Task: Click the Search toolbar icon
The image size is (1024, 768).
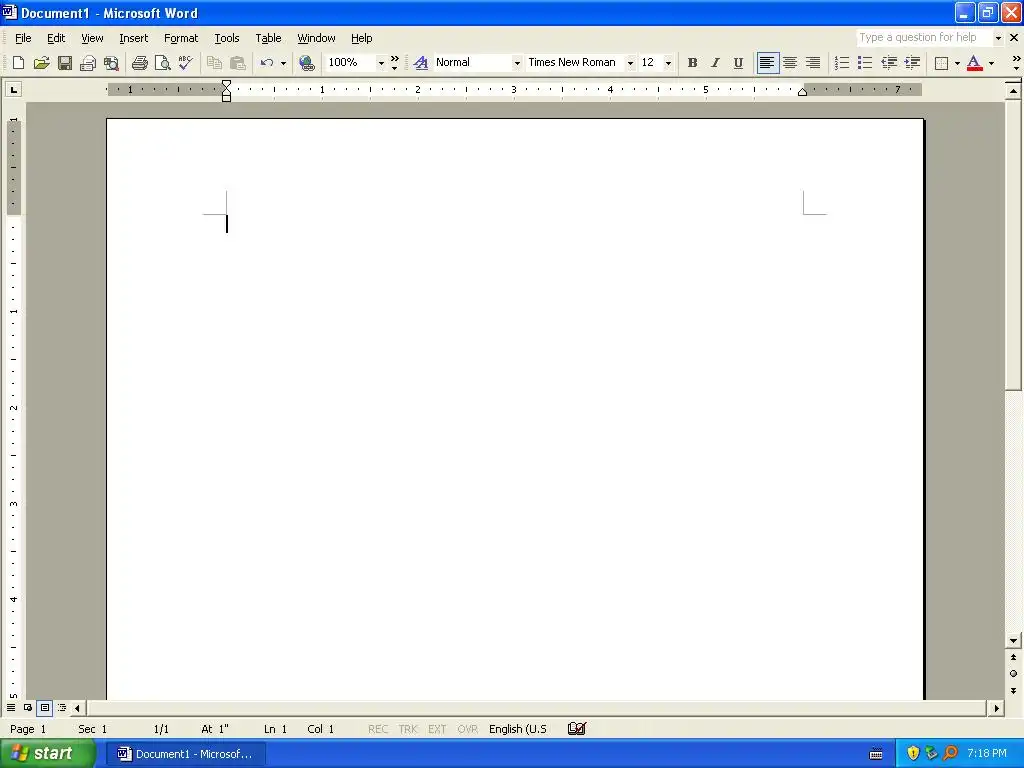Action: 111,63
